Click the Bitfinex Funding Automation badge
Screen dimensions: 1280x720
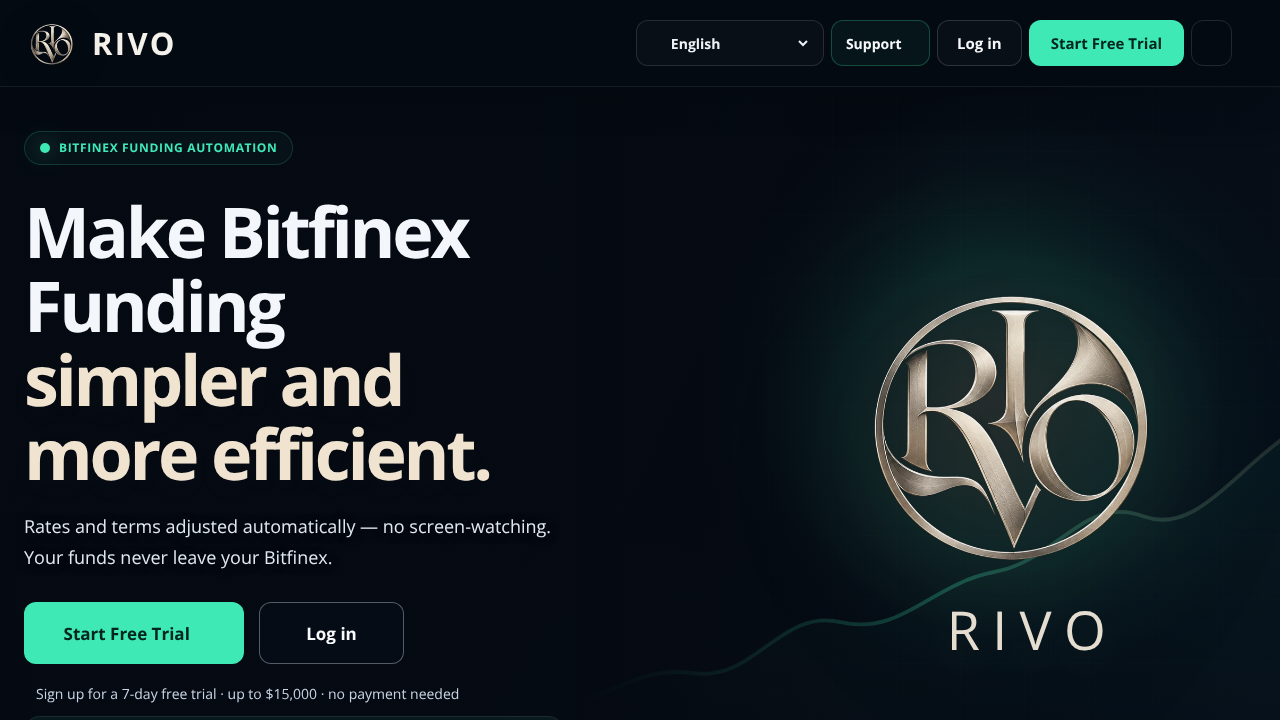tap(158, 148)
